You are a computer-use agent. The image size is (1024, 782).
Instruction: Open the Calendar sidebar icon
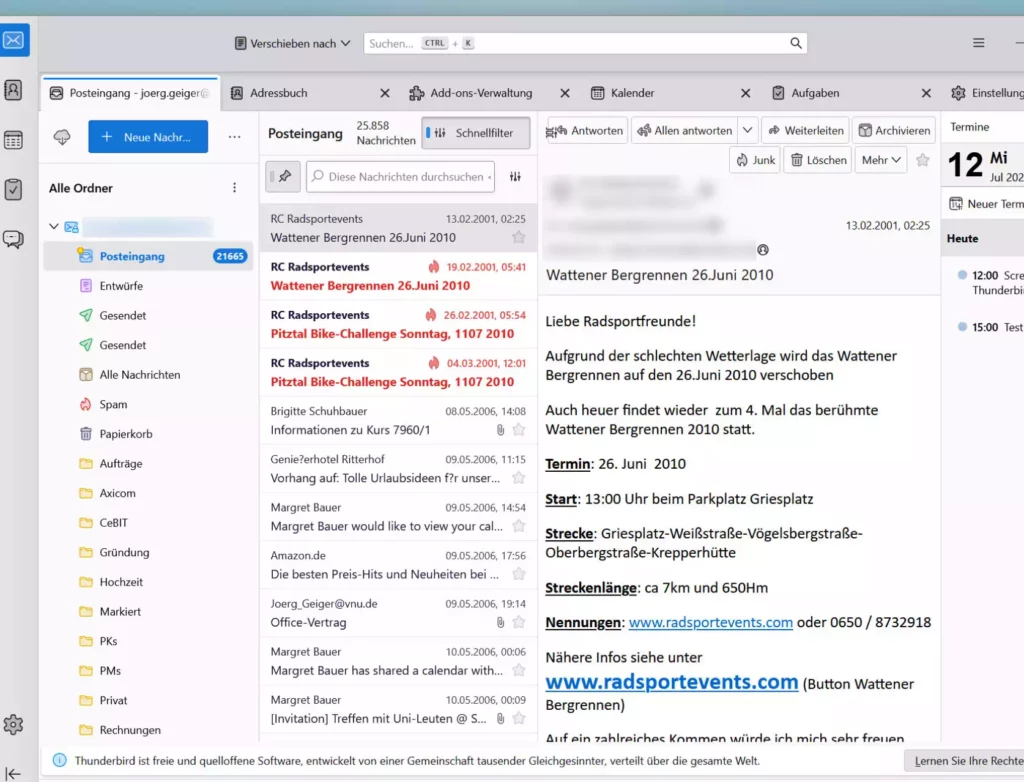[x=14, y=140]
